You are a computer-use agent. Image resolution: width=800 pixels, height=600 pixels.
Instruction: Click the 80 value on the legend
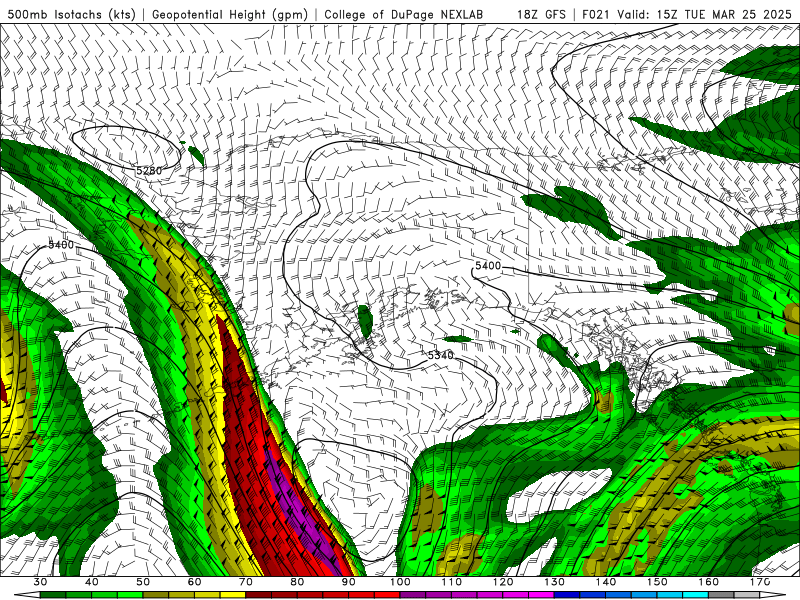pyautogui.click(x=297, y=582)
